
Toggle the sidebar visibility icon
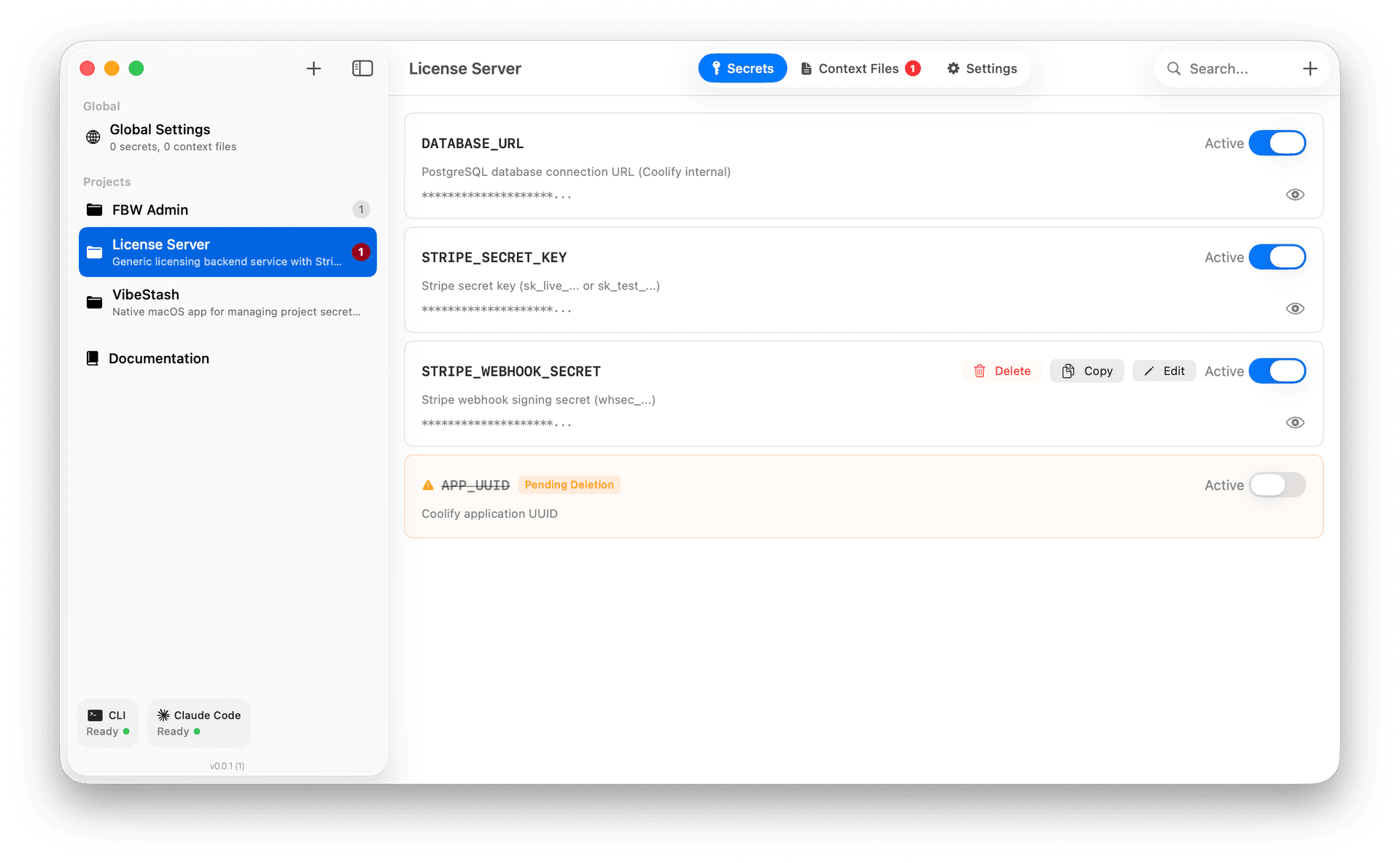tap(362, 68)
